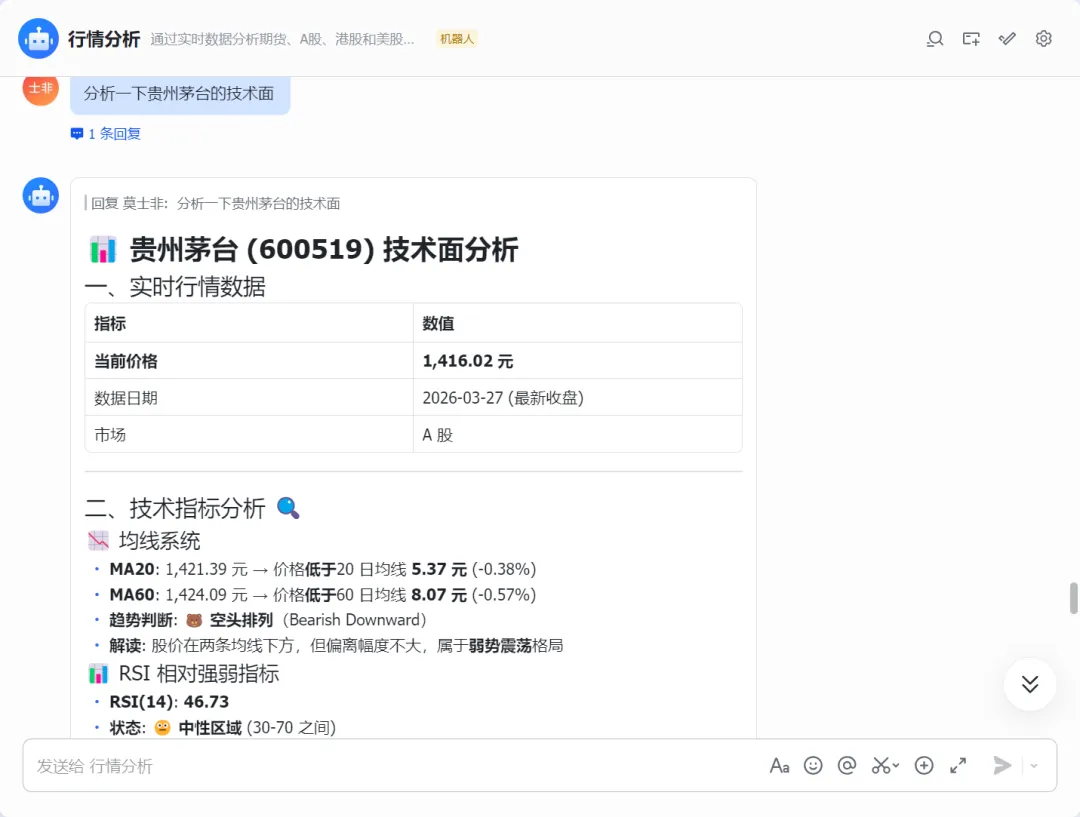Click the 当前价格 table cell
The width and height of the screenshot is (1080, 817).
[x=249, y=360]
